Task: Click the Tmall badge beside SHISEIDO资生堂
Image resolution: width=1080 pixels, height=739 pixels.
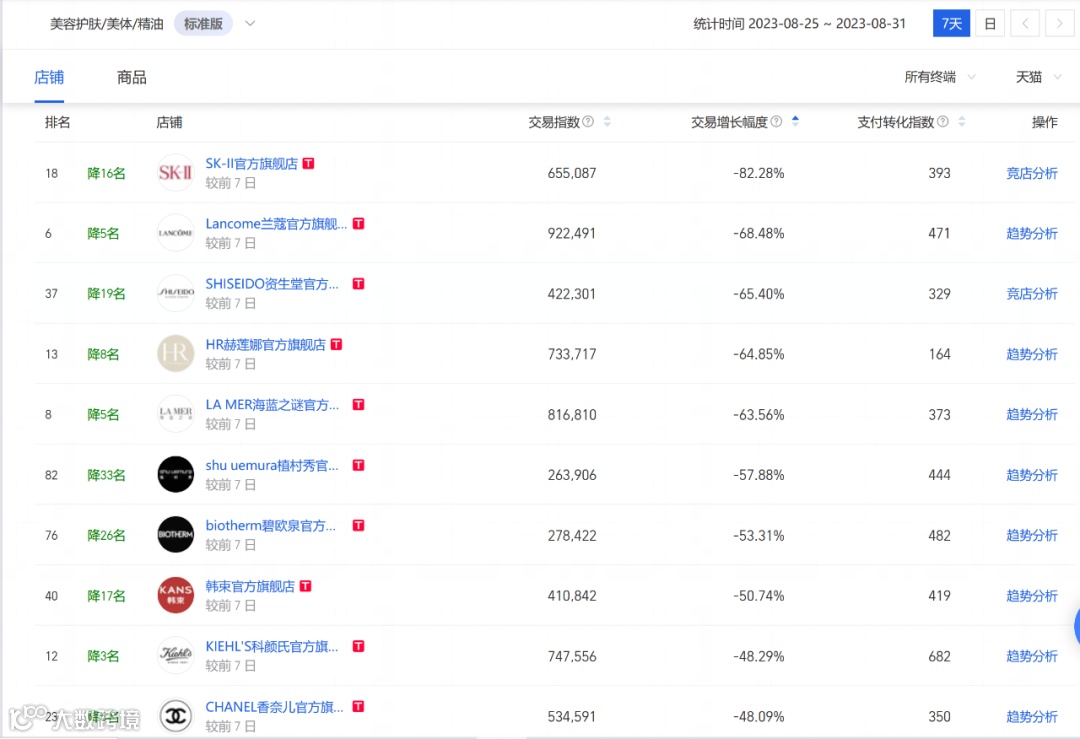Action: pyautogui.click(x=358, y=284)
